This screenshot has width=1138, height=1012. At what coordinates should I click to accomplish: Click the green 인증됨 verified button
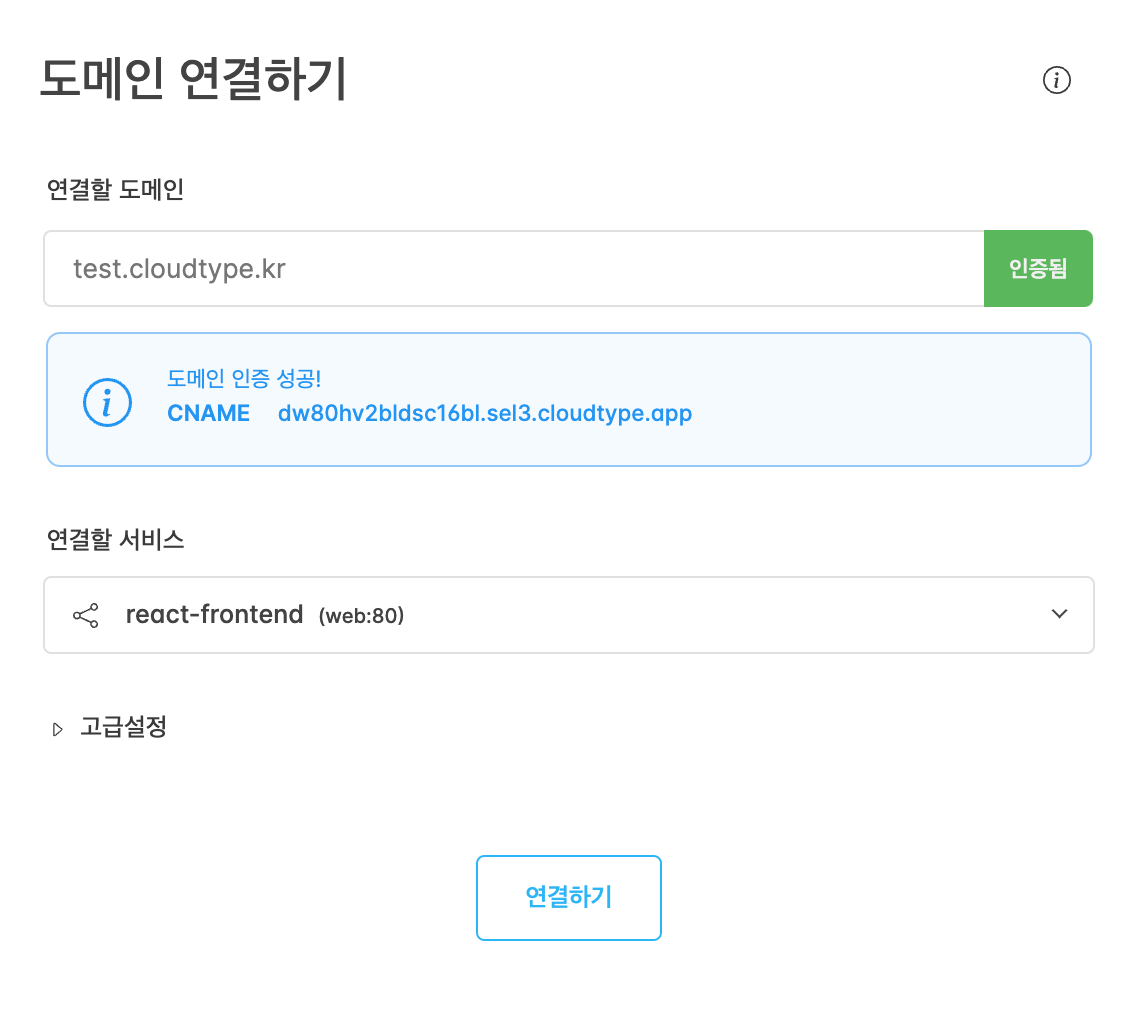point(1038,269)
